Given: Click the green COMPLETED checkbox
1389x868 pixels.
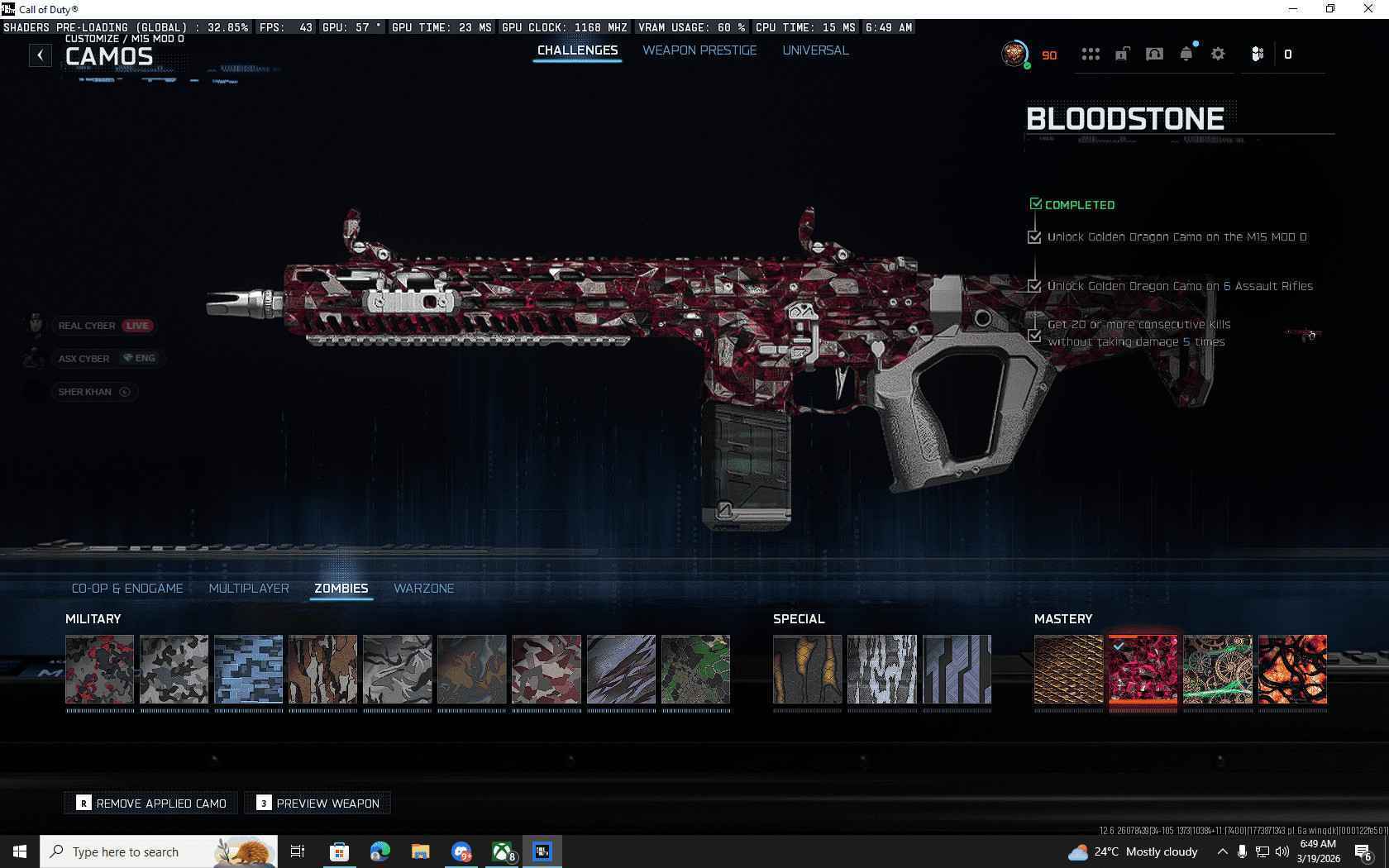Looking at the screenshot, I should pos(1035,203).
